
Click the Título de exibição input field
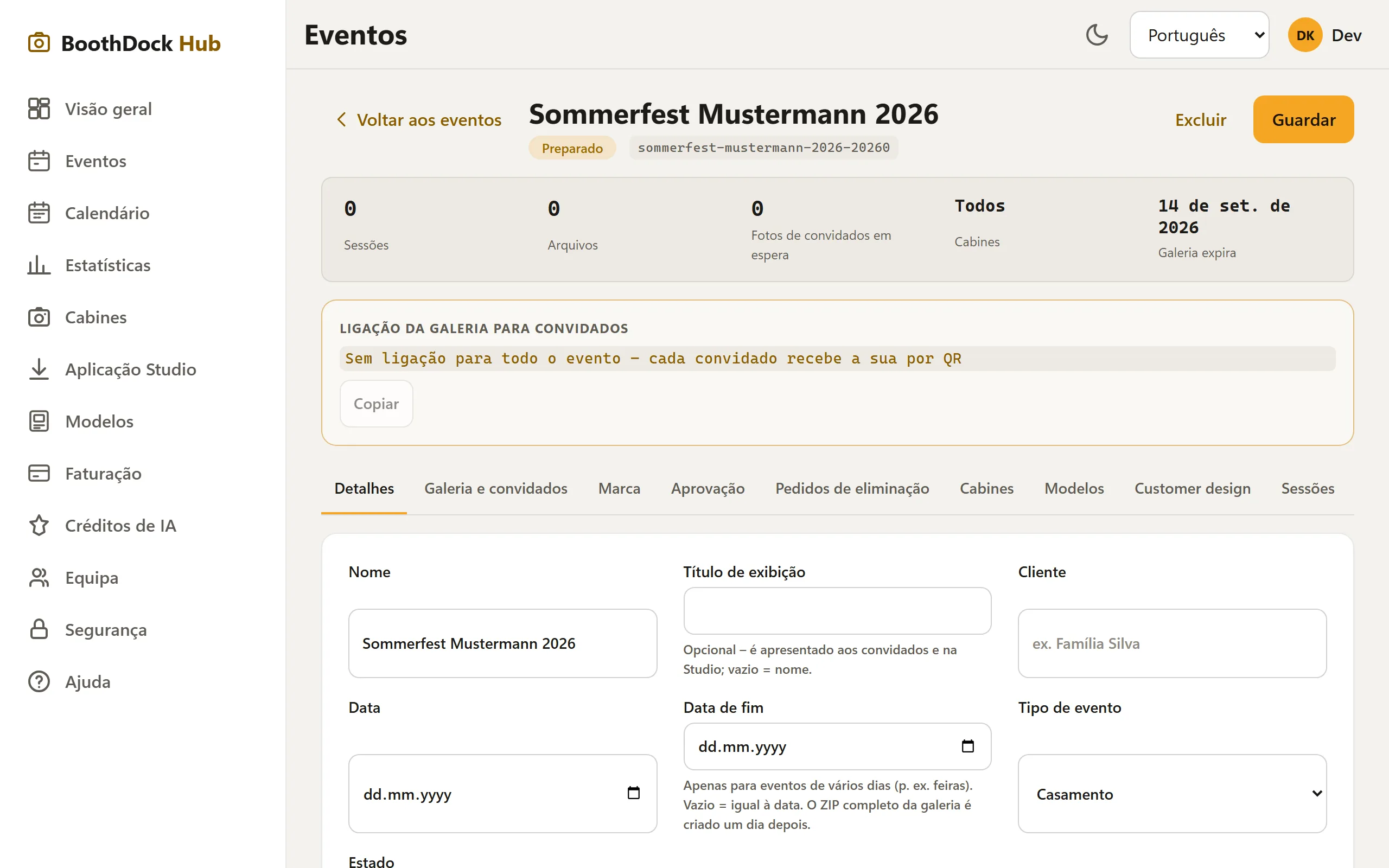[837, 610]
